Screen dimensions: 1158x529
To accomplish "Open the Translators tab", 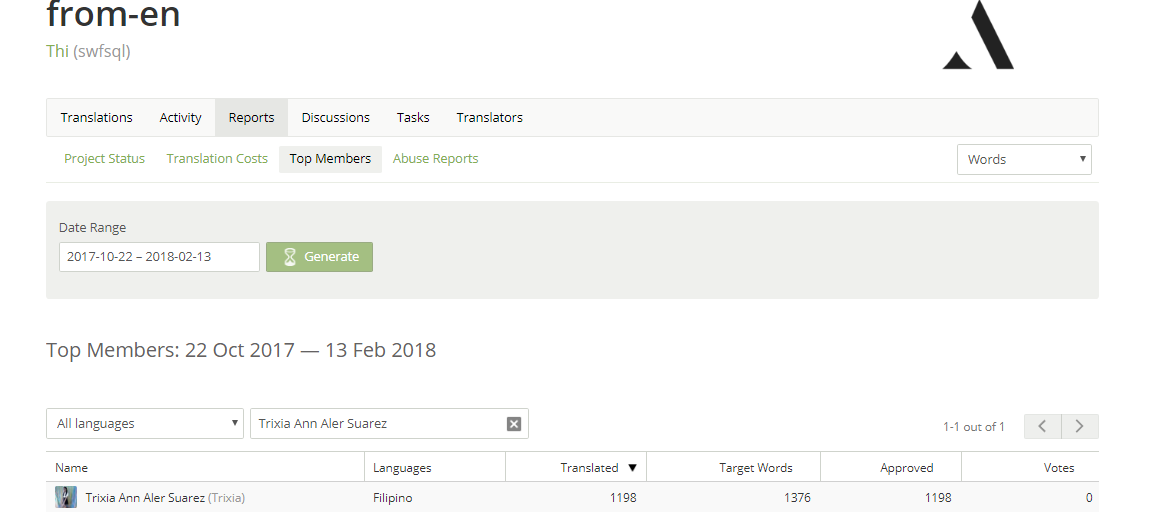I will 490,117.
